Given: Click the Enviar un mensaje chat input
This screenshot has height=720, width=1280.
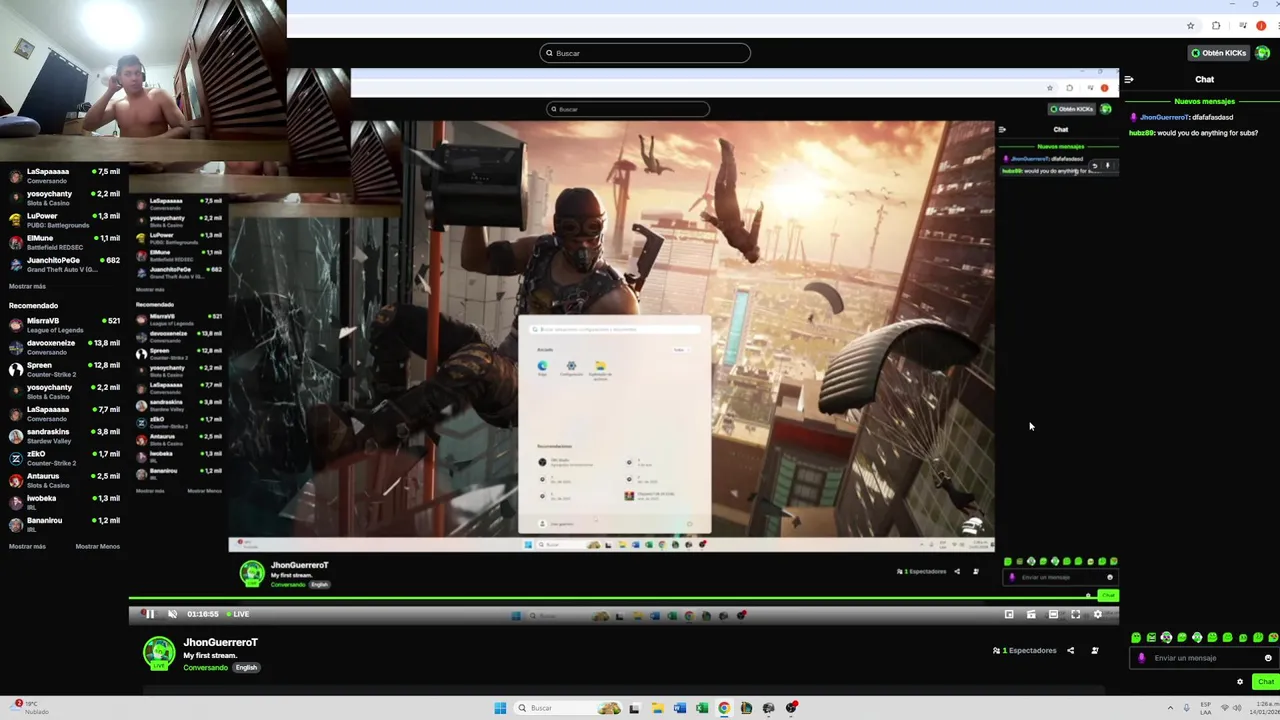Looking at the screenshot, I should [1204, 658].
